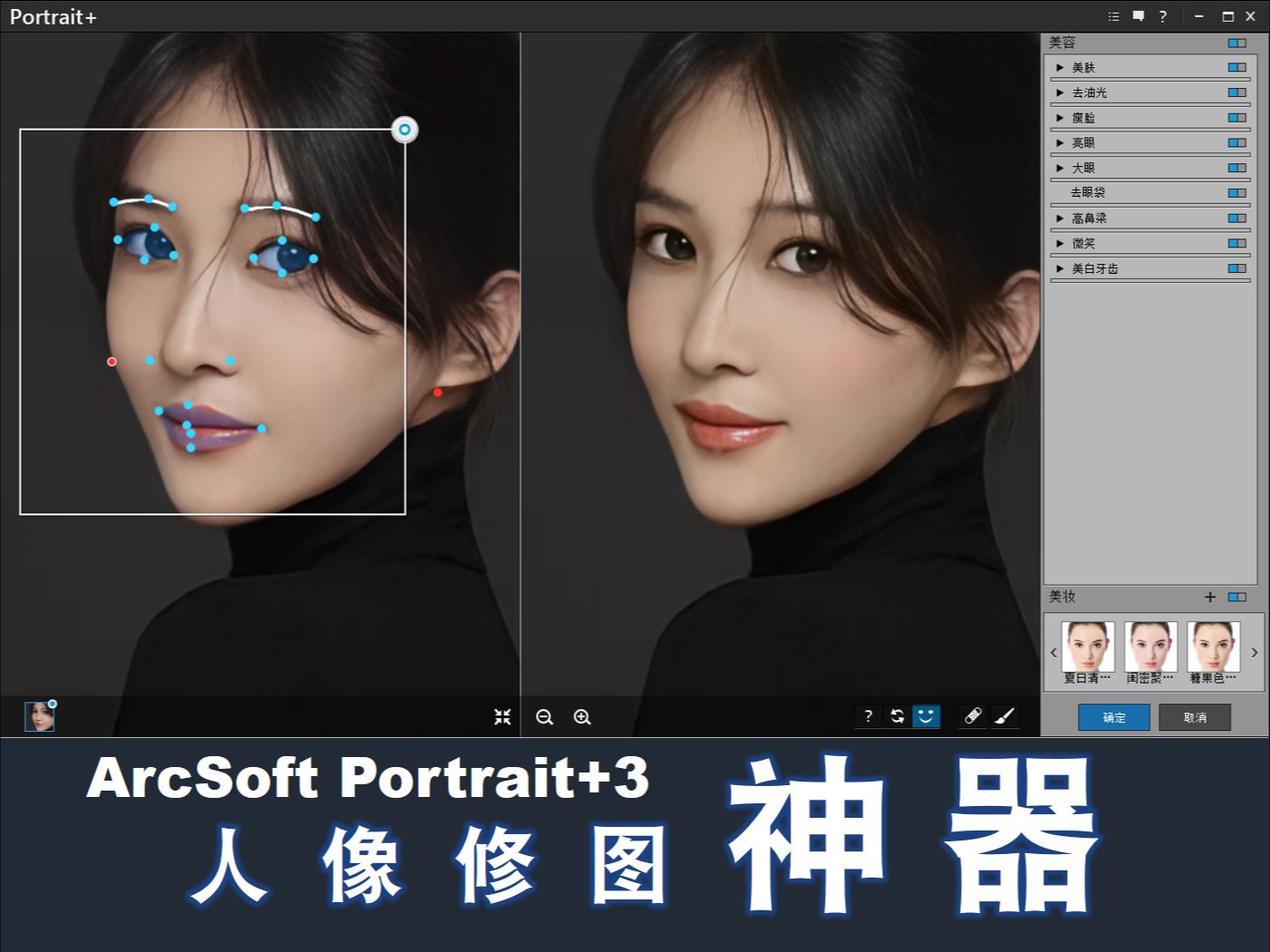Toggle the 高鼻梁 switch
The image size is (1270, 952).
1237,218
